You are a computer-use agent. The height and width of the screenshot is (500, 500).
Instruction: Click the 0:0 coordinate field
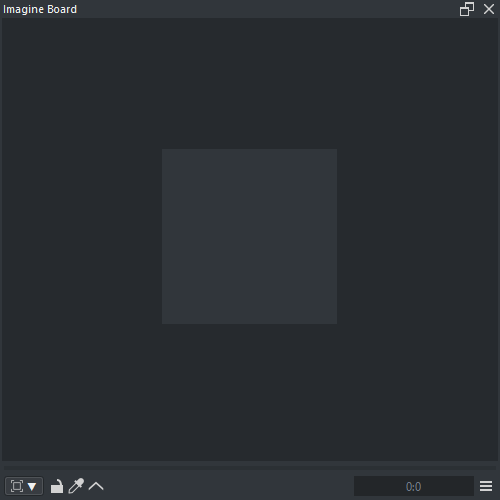pyautogui.click(x=414, y=486)
